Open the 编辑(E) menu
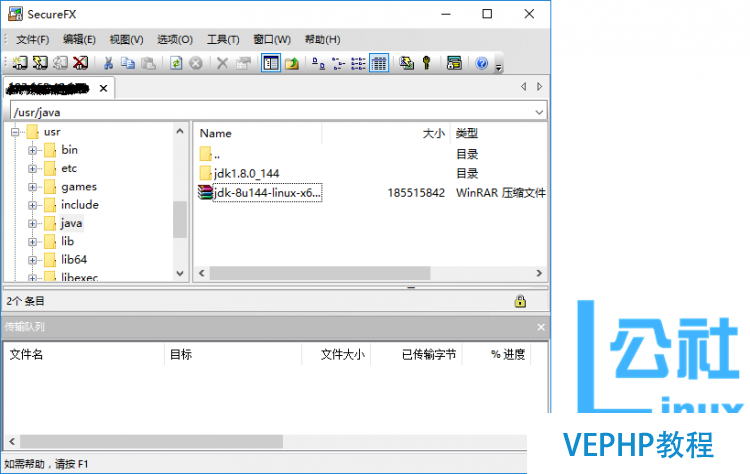 (x=79, y=40)
